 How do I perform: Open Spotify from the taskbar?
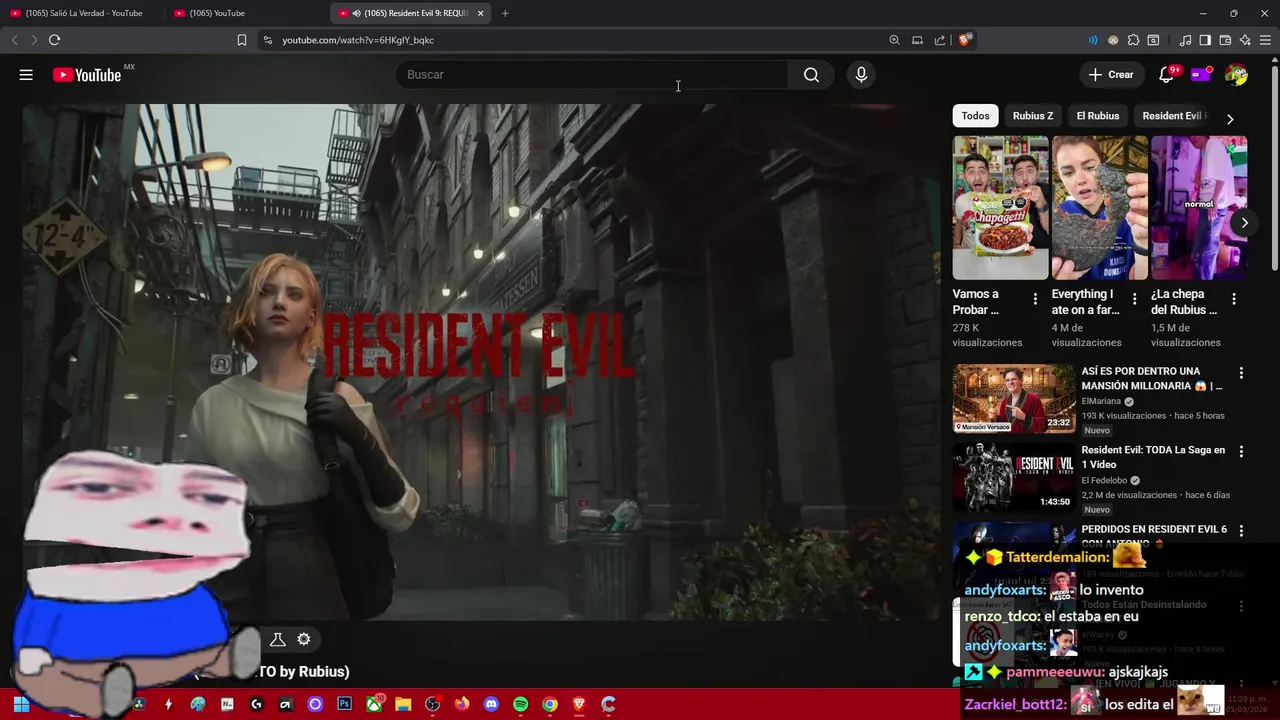tap(520, 704)
